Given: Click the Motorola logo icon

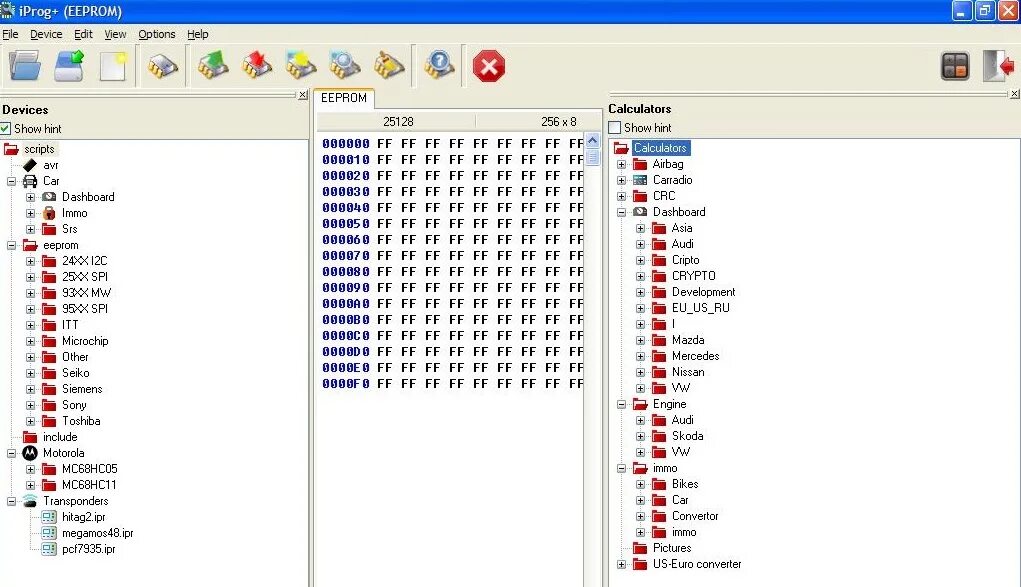Looking at the screenshot, I should coord(30,453).
